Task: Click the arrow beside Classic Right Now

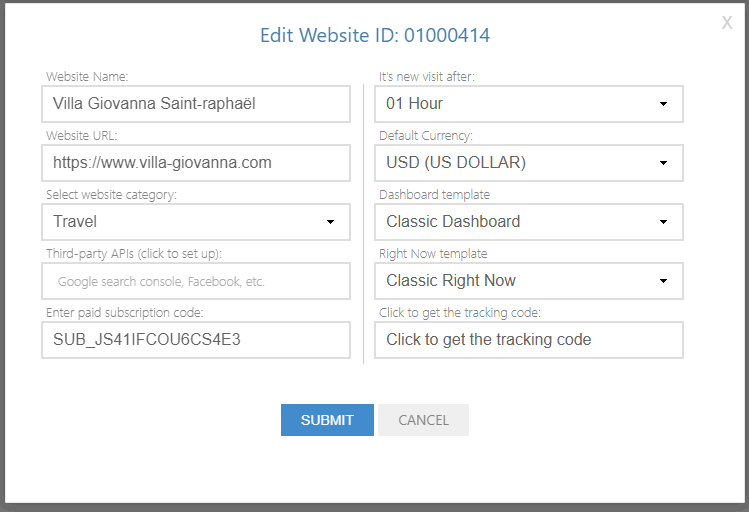Action: pyautogui.click(x=663, y=281)
